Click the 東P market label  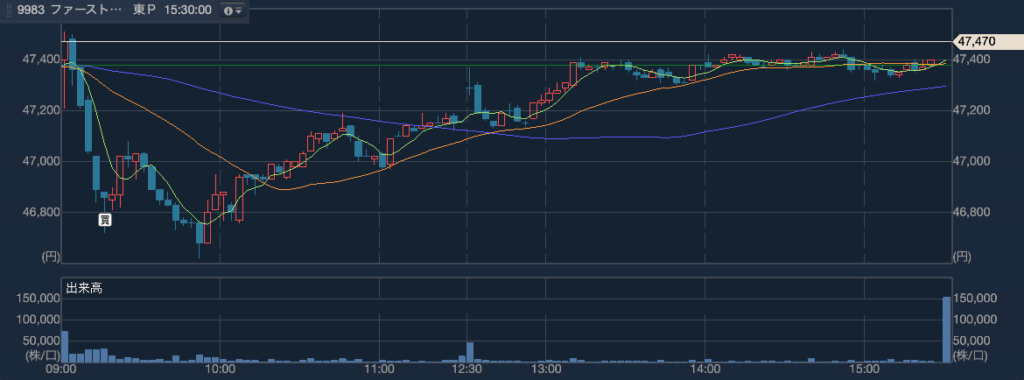[x=144, y=10]
